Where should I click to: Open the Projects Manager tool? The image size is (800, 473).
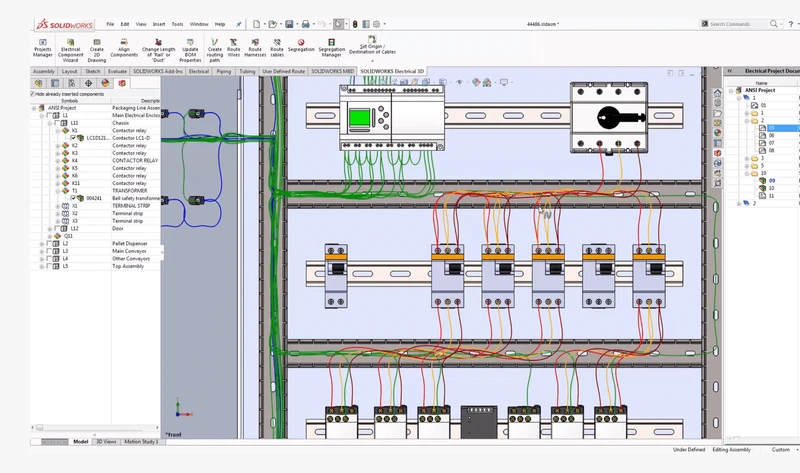(x=43, y=44)
